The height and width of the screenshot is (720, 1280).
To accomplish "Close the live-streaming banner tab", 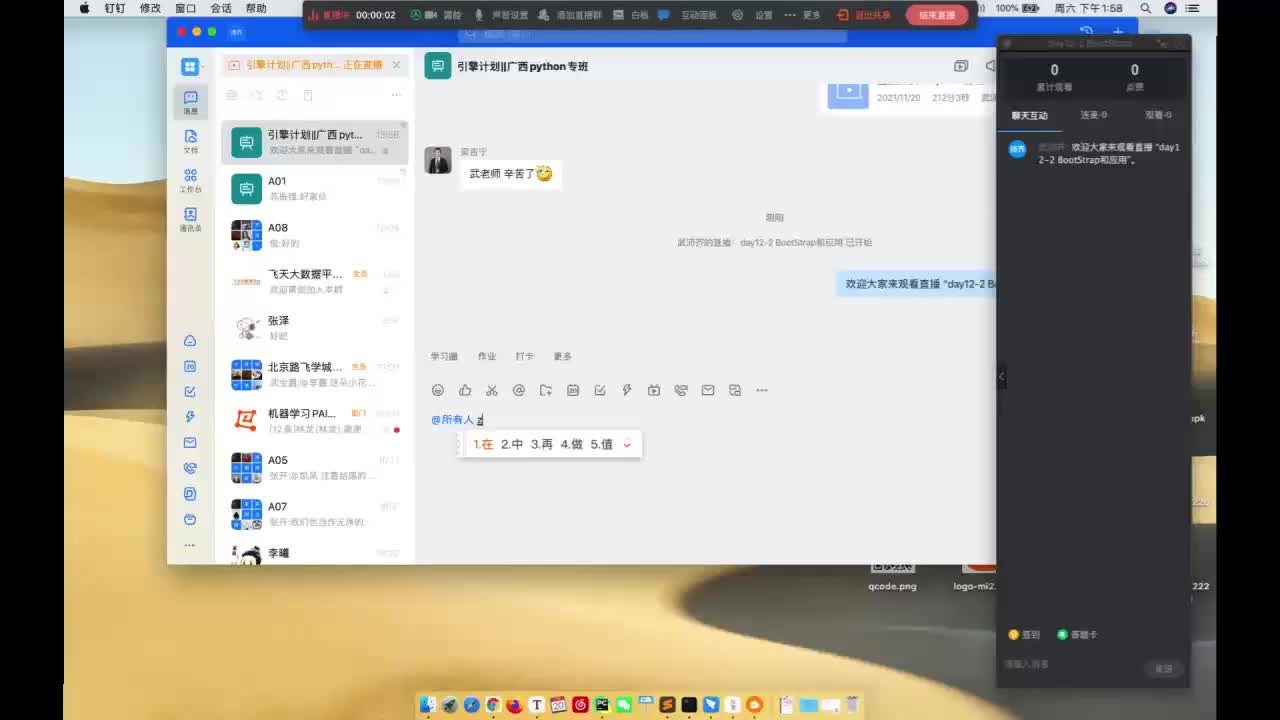I will click(396, 65).
